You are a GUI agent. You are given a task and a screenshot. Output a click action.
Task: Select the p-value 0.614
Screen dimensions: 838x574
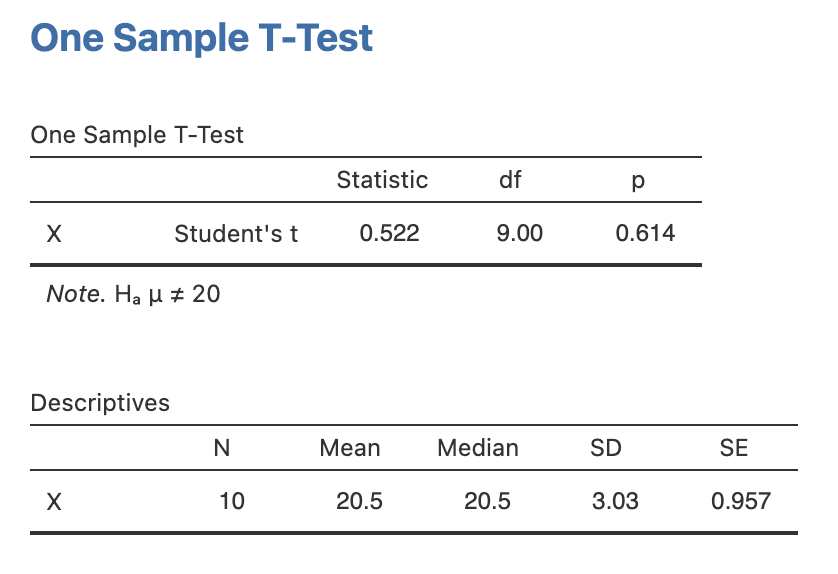645,234
